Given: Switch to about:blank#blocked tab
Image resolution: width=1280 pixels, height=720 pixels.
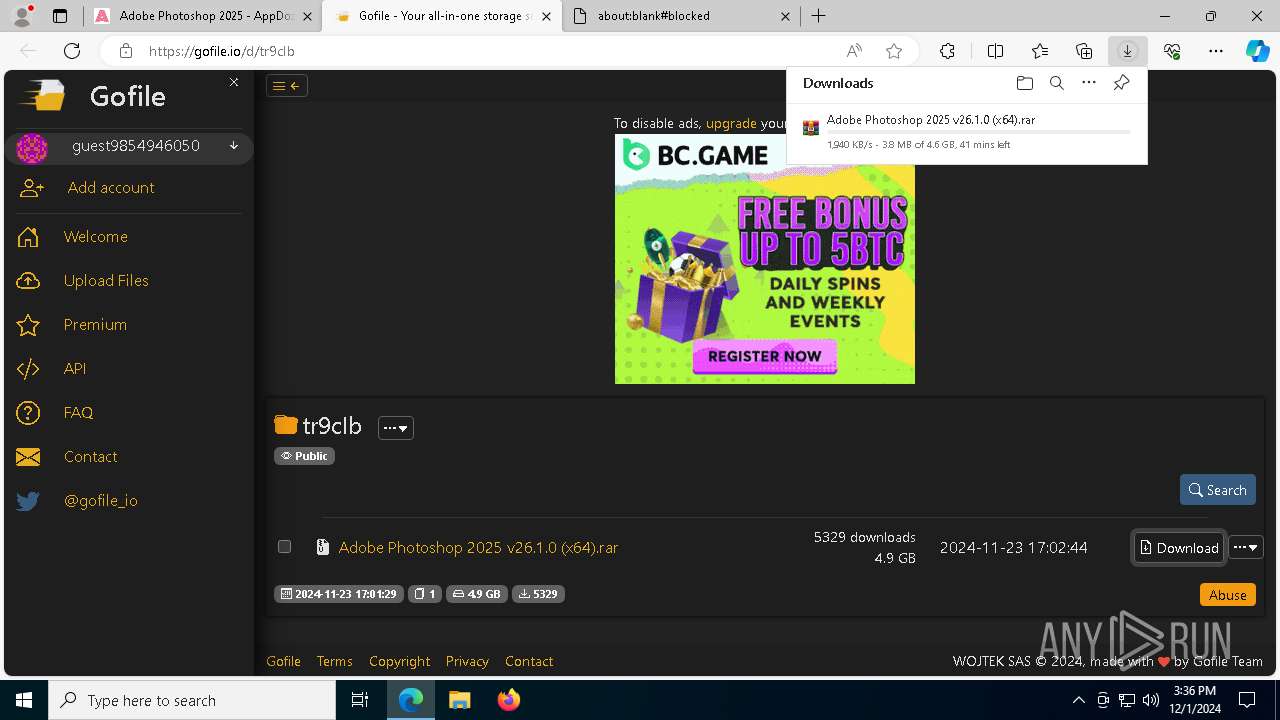Looking at the screenshot, I should [681, 16].
